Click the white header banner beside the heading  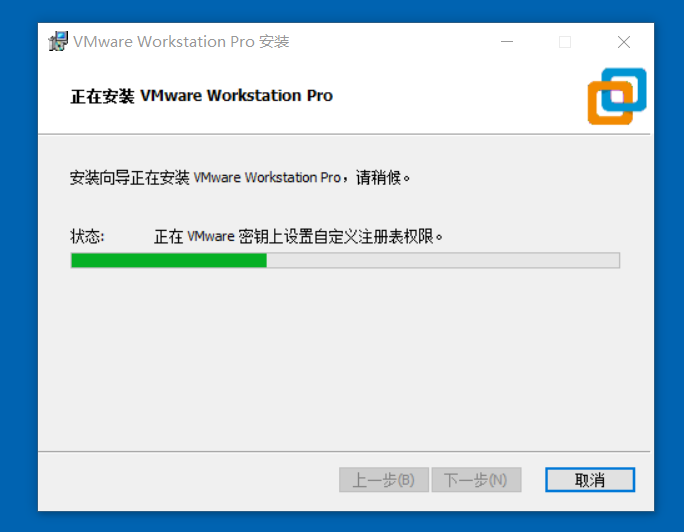[x=458, y=96]
